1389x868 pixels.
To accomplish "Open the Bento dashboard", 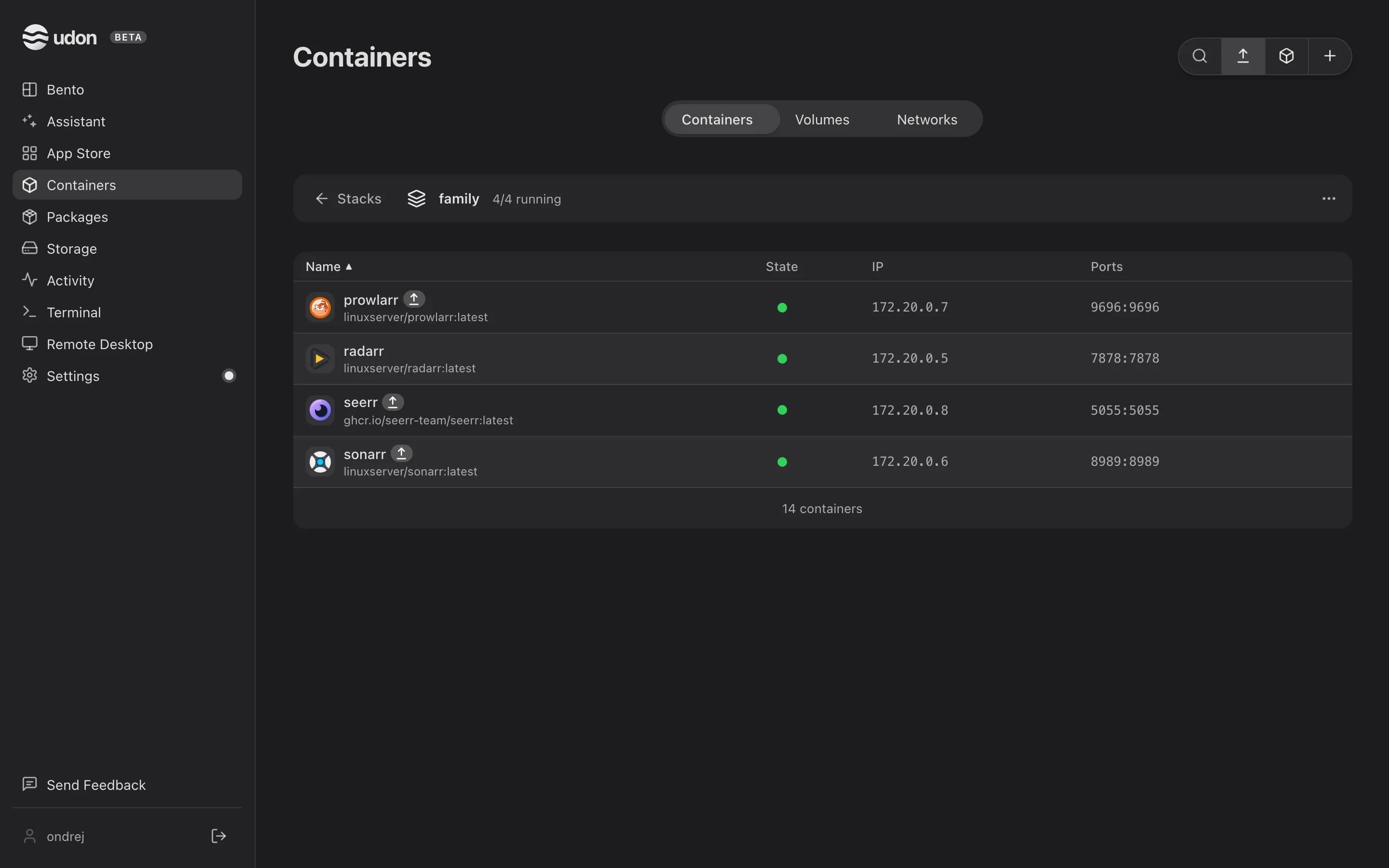I will (127, 90).
